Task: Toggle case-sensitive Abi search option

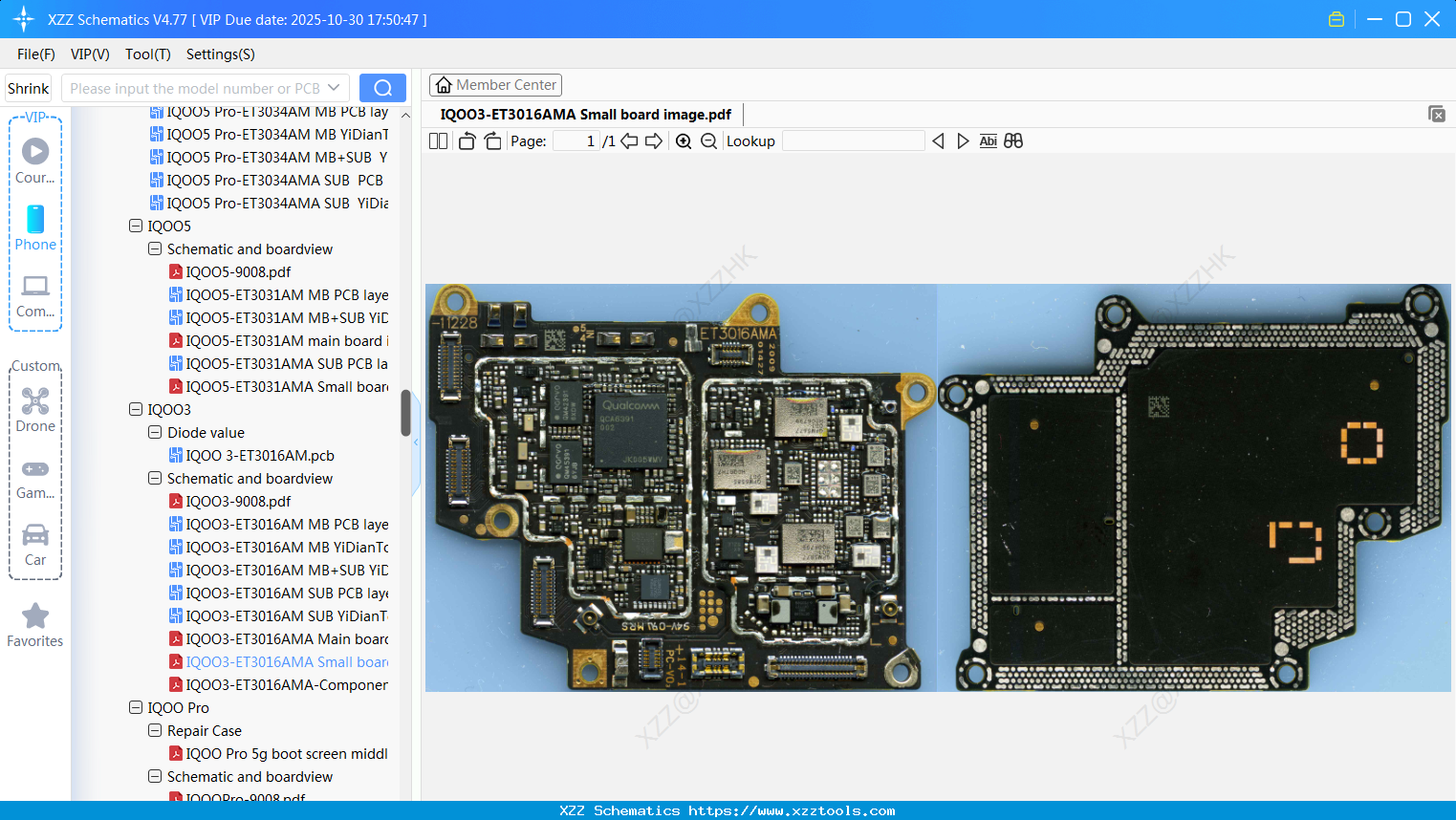Action: pyautogui.click(x=988, y=140)
